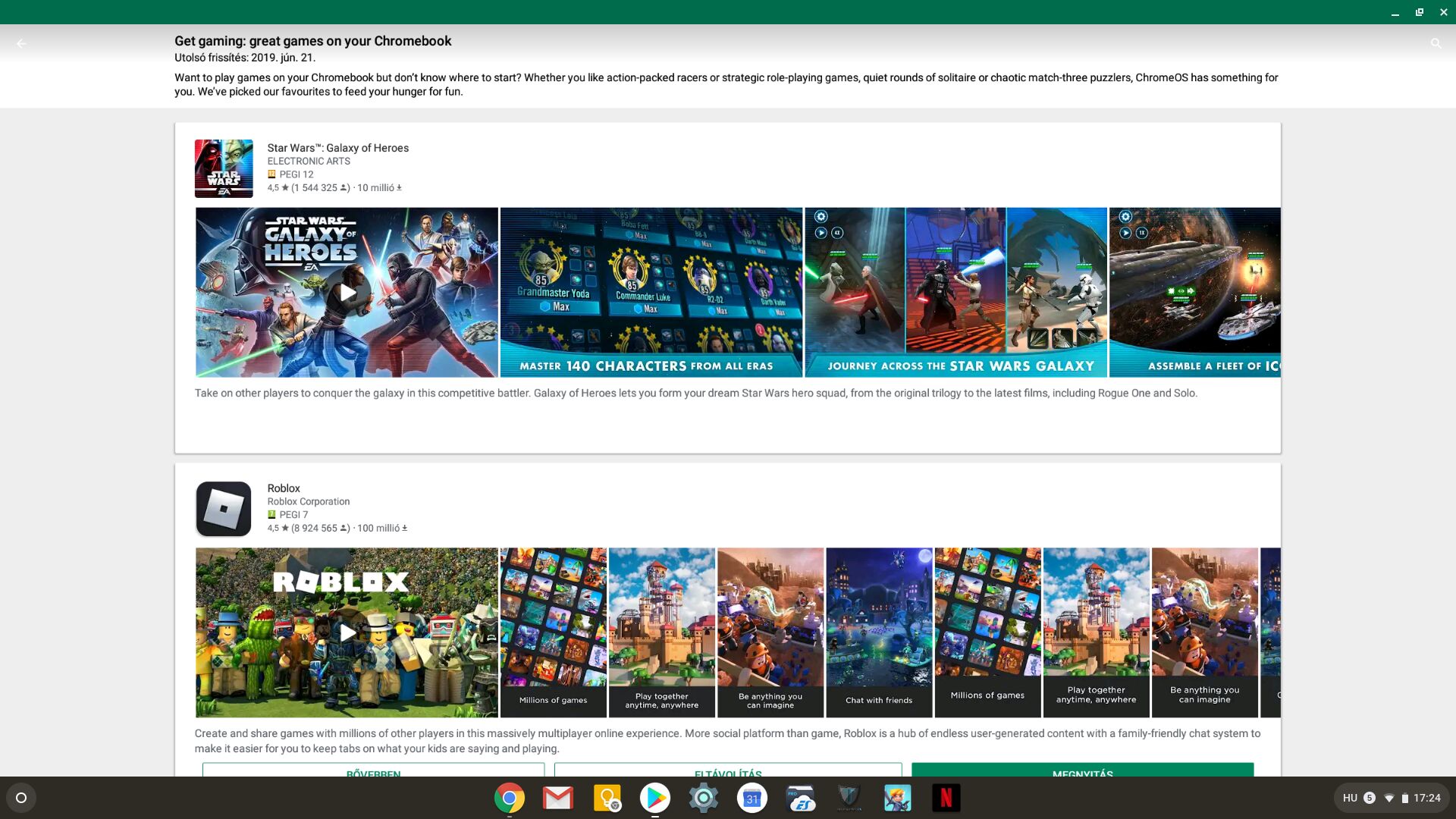Restore down the Play Store window
The image size is (1456, 819).
pyautogui.click(x=1420, y=12)
